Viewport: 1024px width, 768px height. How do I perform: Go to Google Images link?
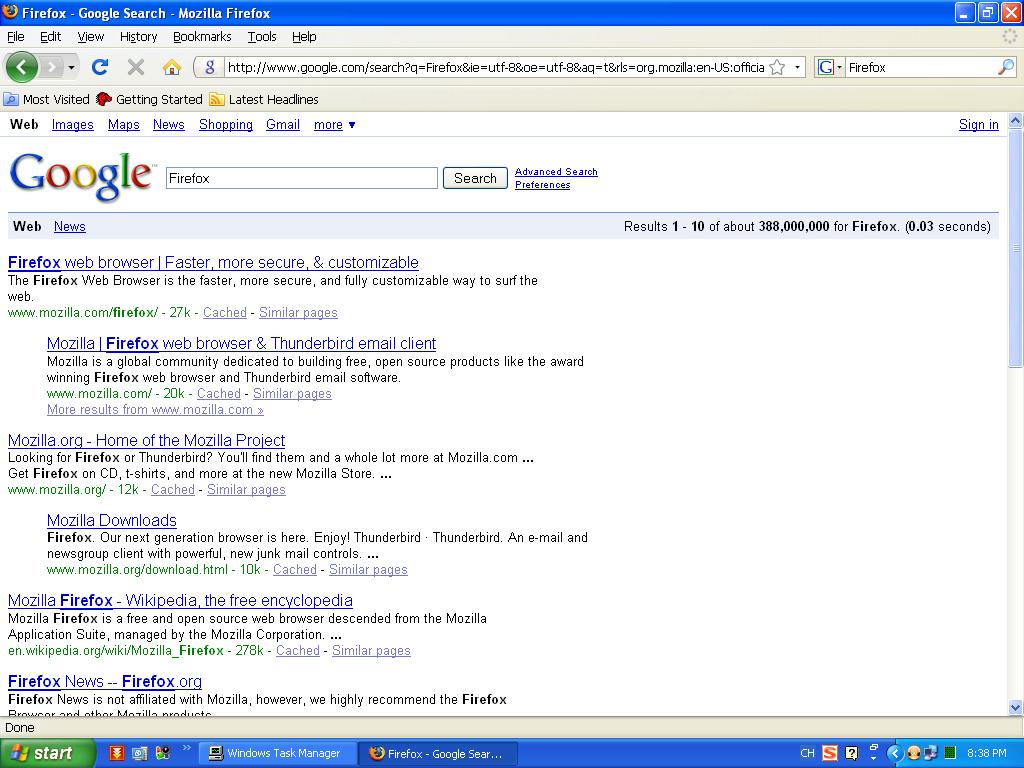point(72,125)
